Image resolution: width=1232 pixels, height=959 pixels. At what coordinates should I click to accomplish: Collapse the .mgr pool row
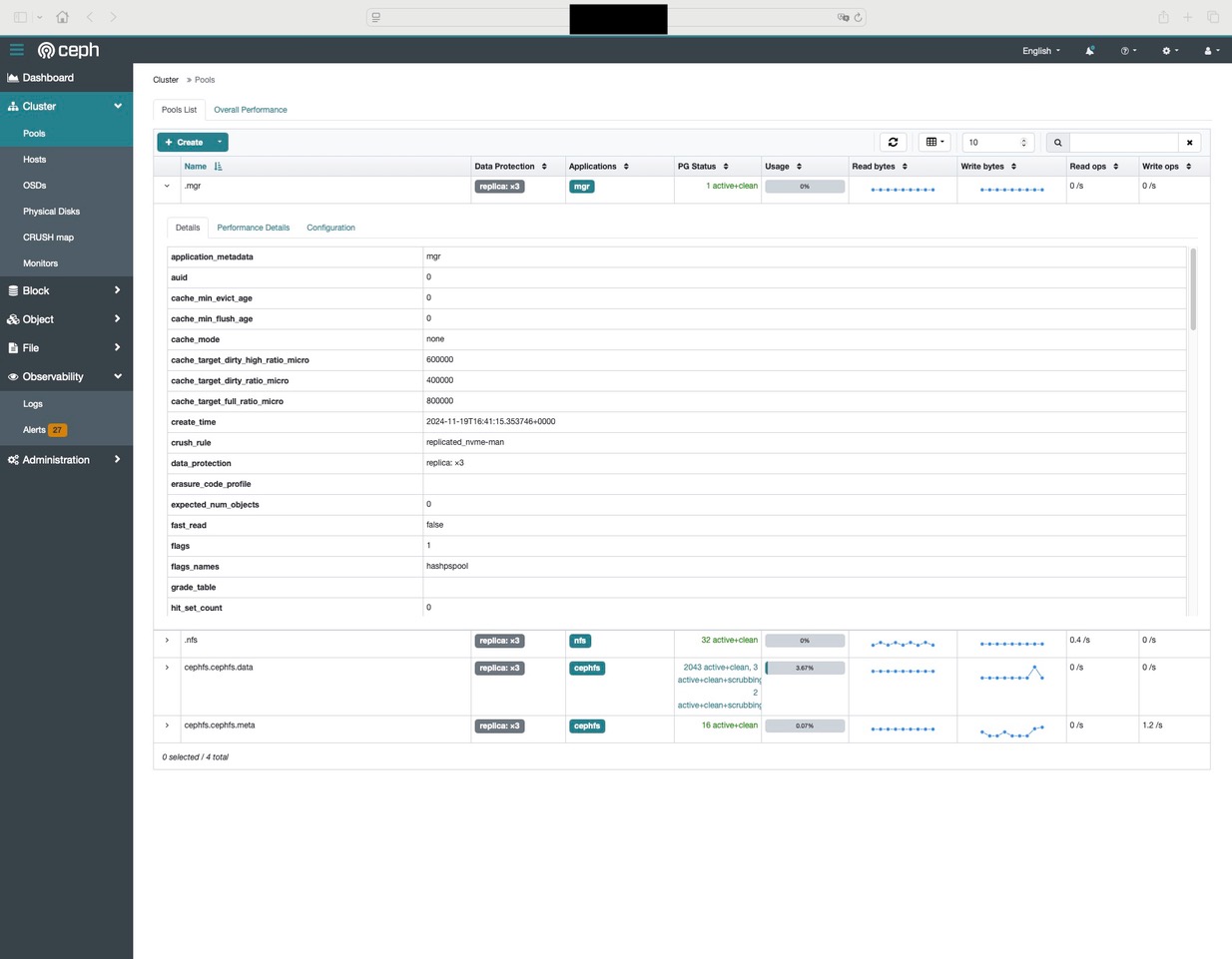click(x=167, y=186)
